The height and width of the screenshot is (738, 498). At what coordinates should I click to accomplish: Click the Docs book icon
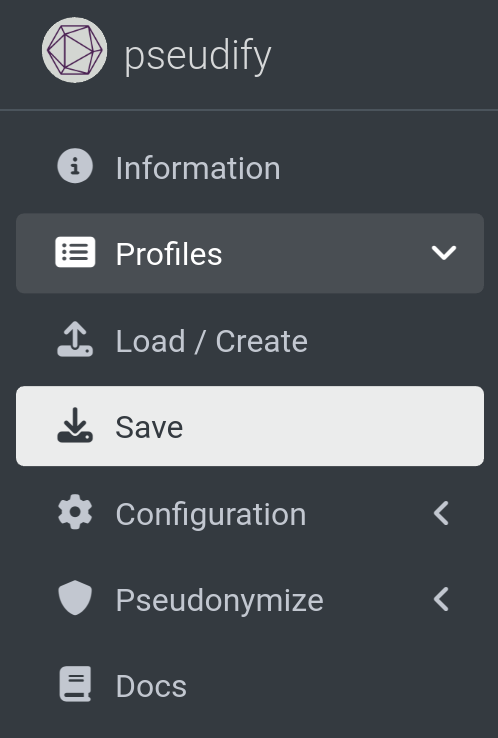tap(75, 684)
